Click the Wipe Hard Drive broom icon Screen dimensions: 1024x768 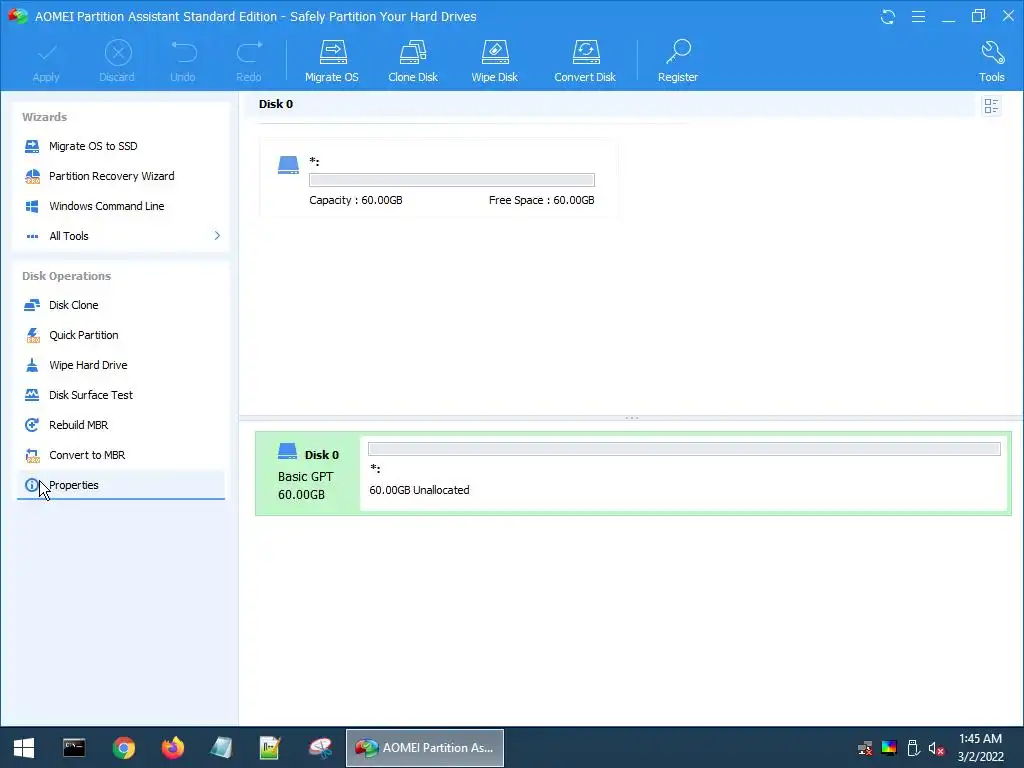tap(32, 365)
